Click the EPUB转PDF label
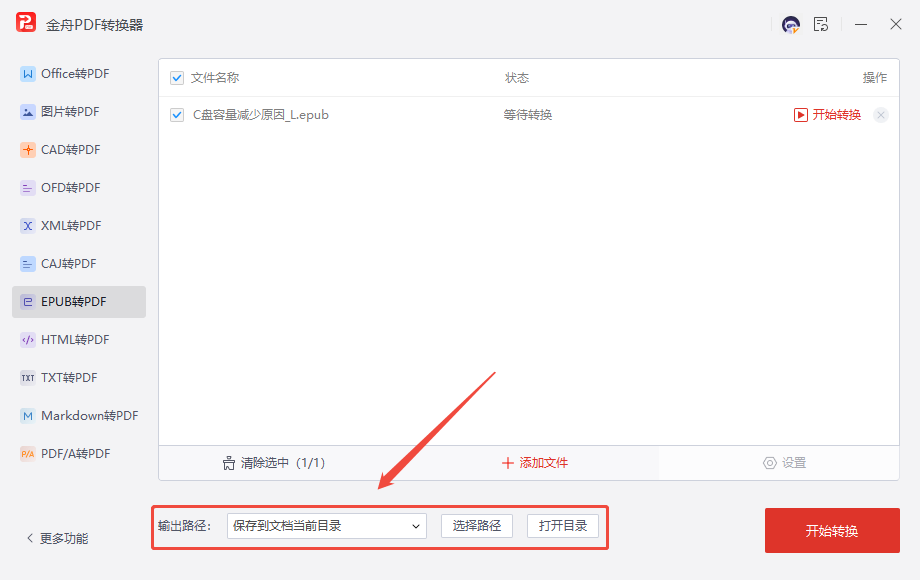920x580 pixels. tap(74, 302)
